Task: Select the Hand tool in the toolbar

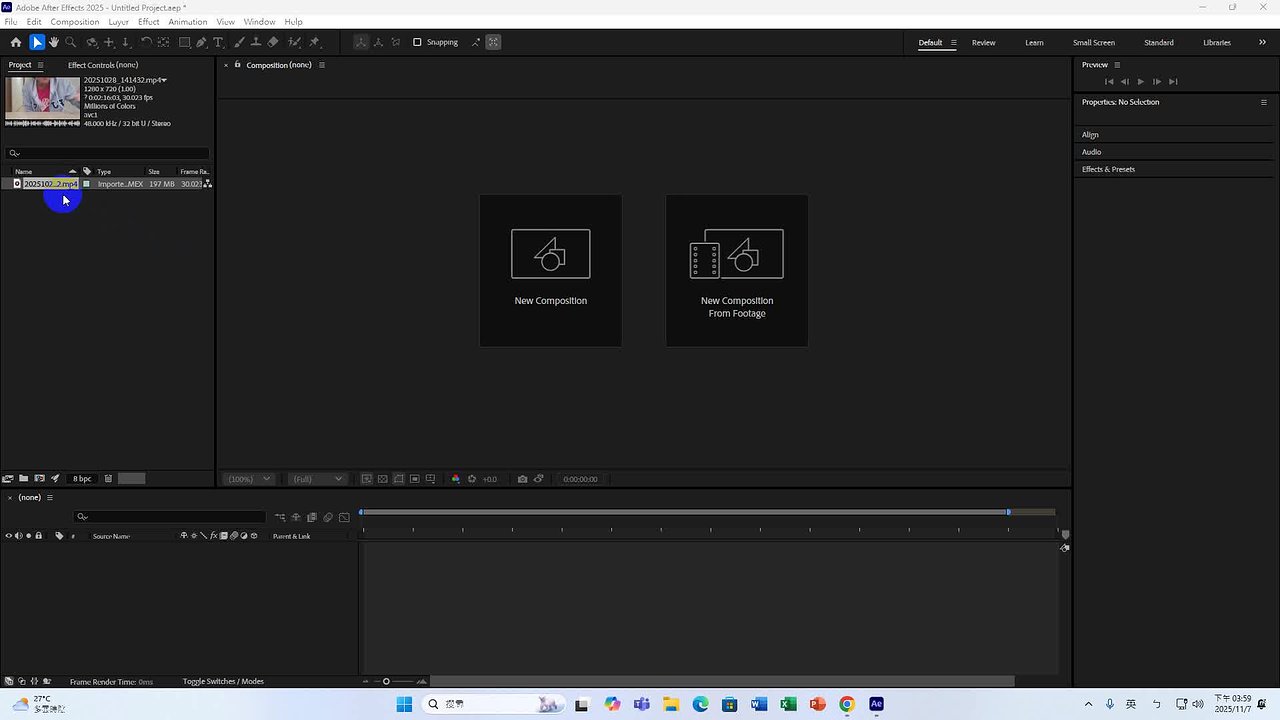Action: [x=54, y=42]
